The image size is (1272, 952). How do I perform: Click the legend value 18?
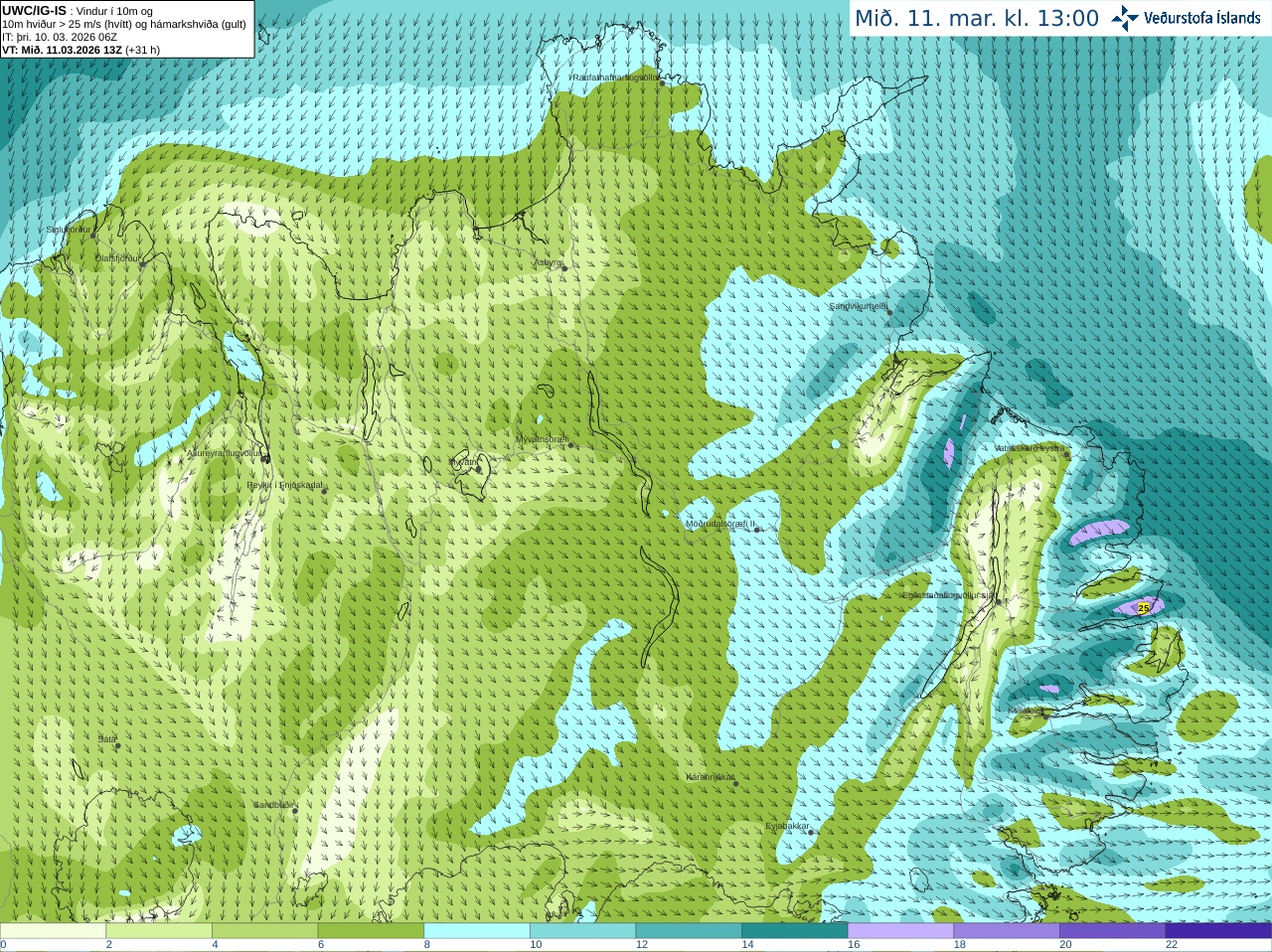coord(960,945)
